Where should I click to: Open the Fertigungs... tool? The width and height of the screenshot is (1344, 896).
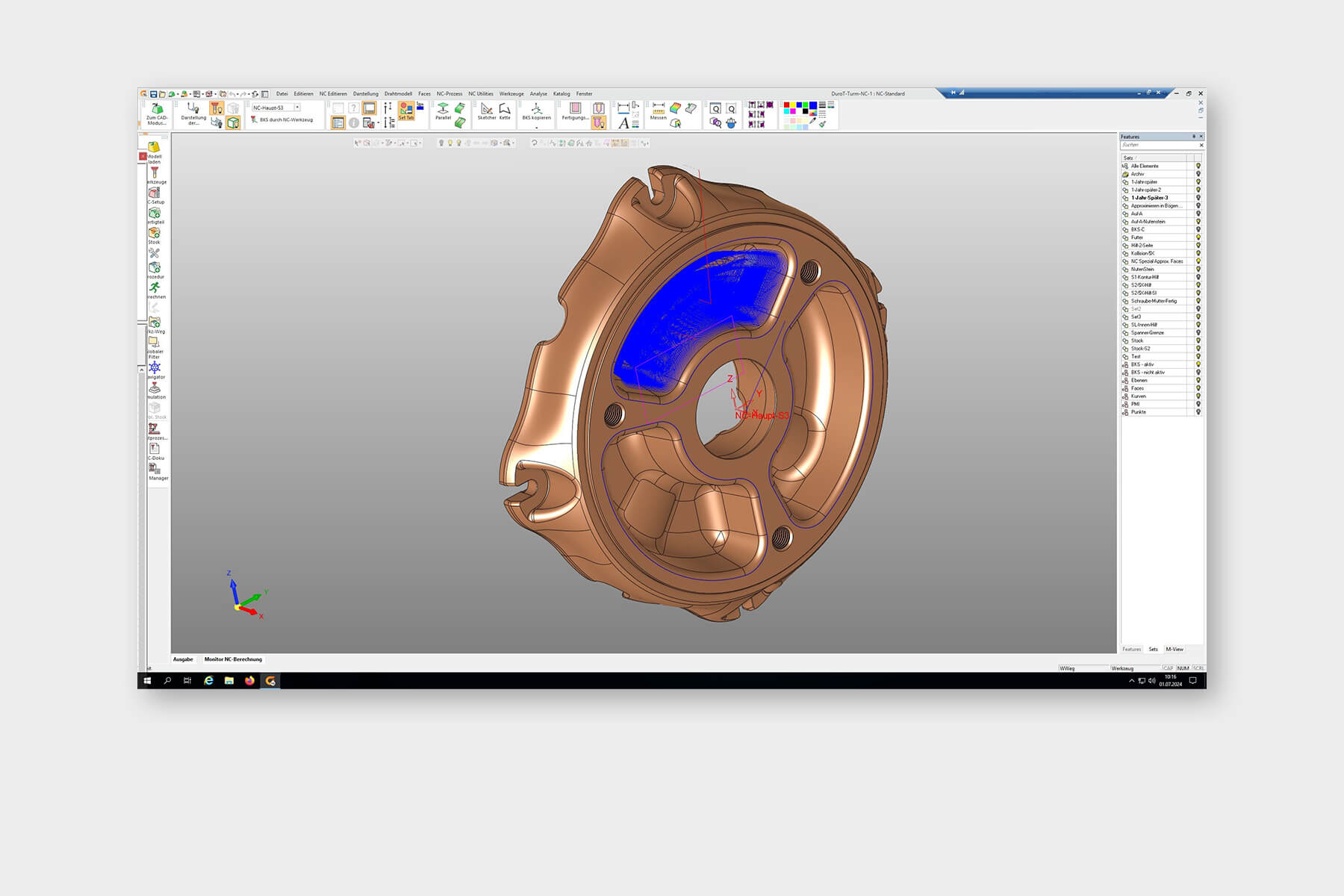[575, 111]
